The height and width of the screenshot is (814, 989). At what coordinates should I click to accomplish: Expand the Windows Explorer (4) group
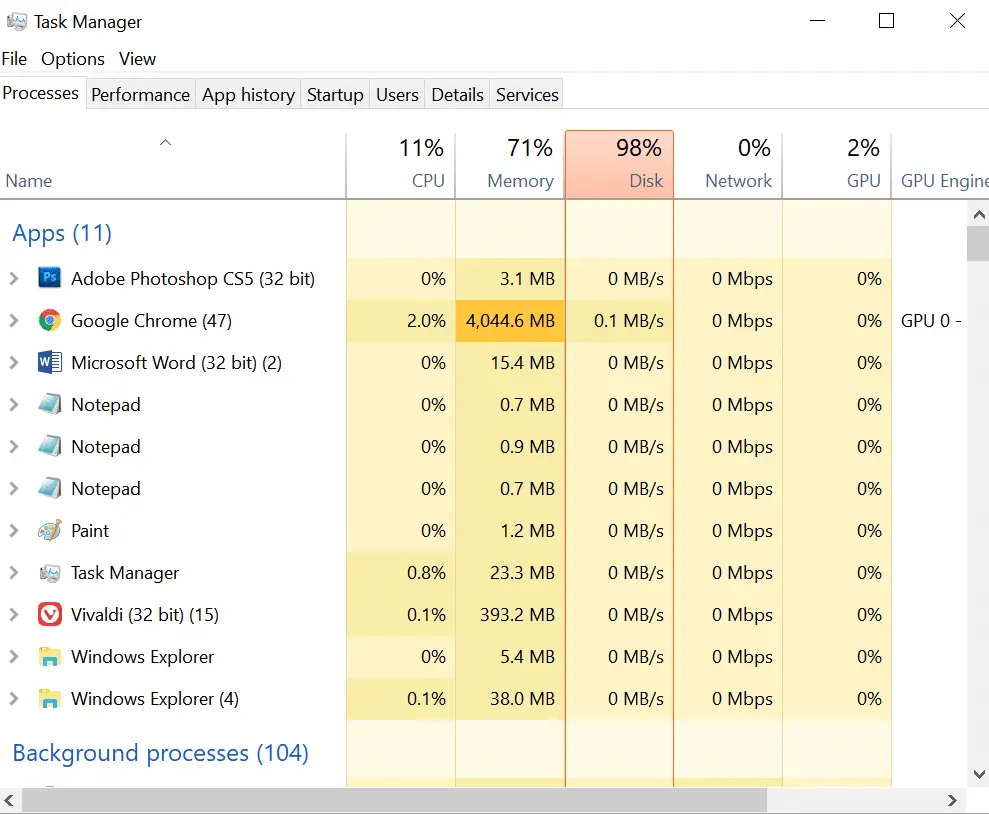[x=14, y=699]
